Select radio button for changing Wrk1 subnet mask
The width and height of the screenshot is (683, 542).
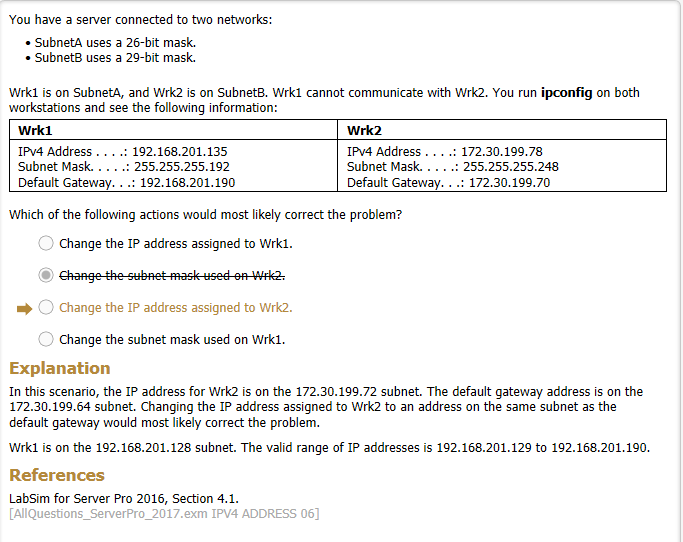(x=46, y=339)
